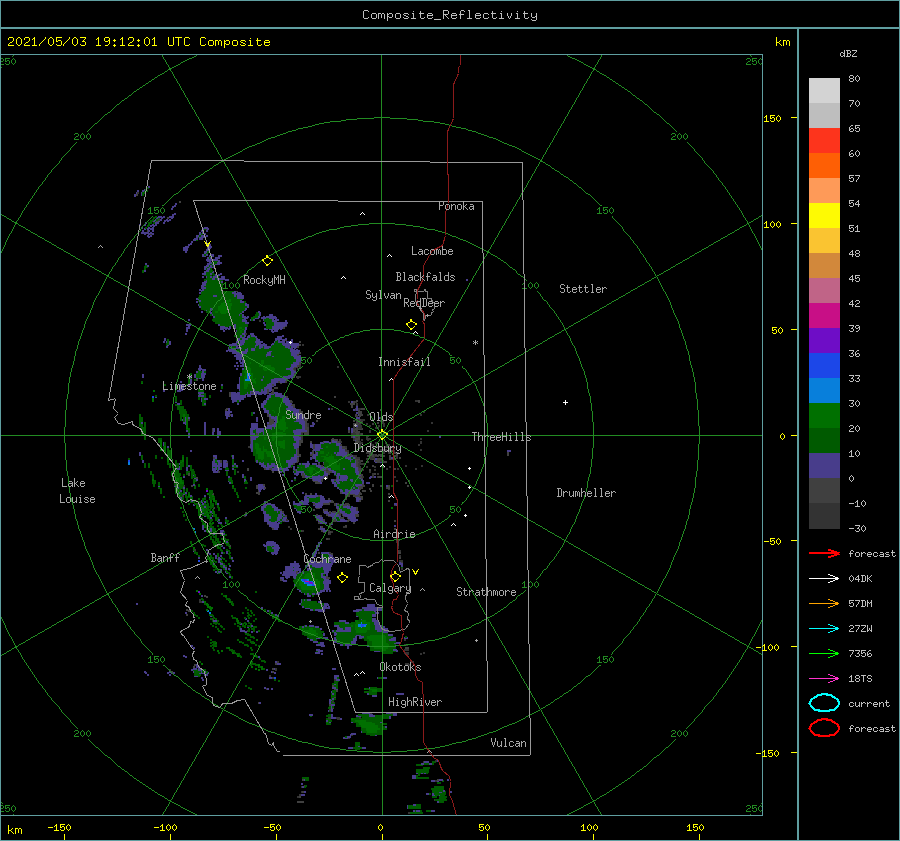Click the asterisk marker east of Innisfail
900x841 pixels.
pos(475,343)
